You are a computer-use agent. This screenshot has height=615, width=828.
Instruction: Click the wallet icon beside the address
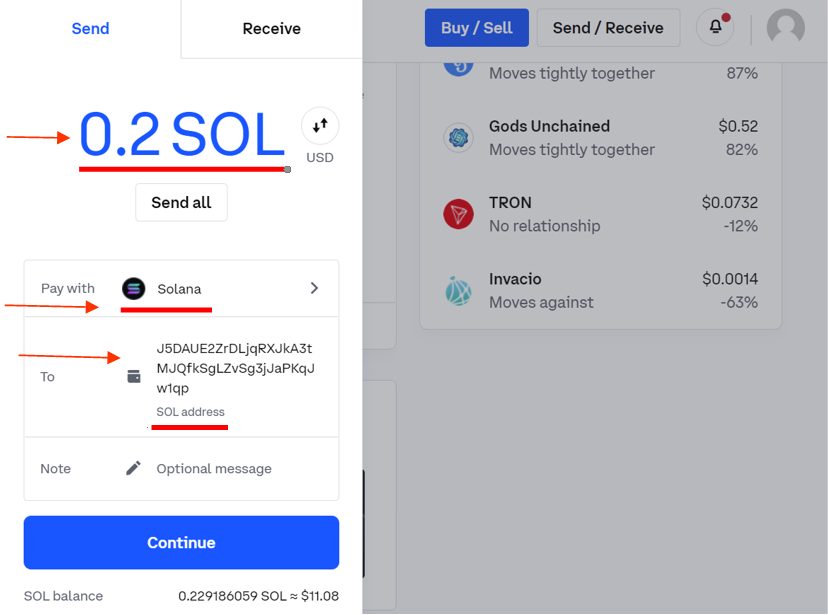(x=134, y=376)
